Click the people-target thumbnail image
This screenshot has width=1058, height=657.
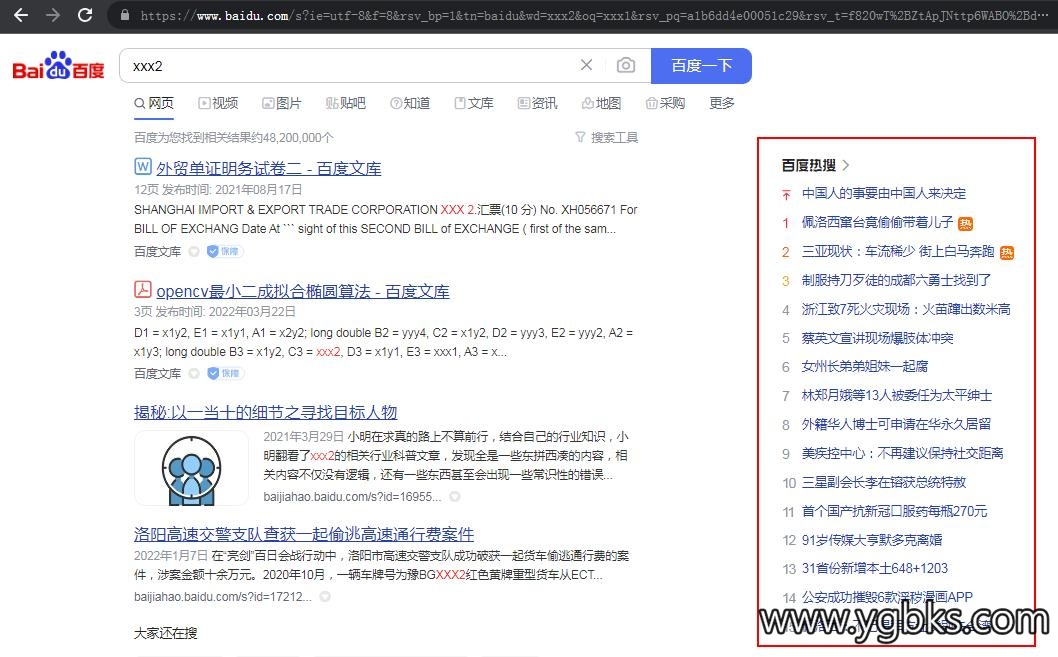coord(192,468)
